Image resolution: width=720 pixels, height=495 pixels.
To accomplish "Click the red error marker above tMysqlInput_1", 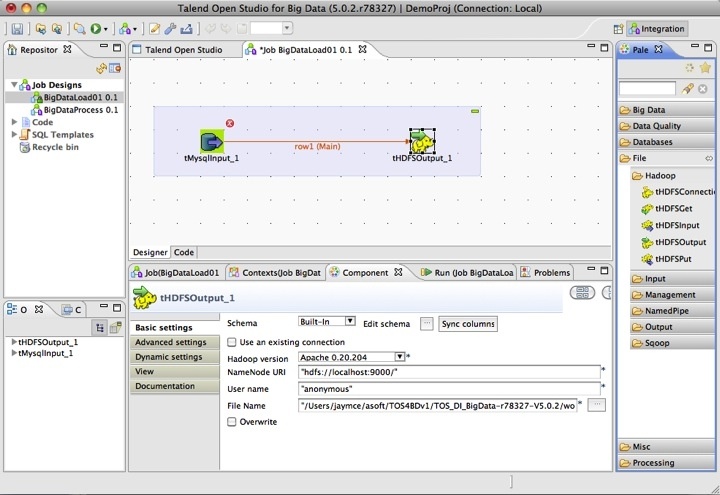I will tap(230, 123).
